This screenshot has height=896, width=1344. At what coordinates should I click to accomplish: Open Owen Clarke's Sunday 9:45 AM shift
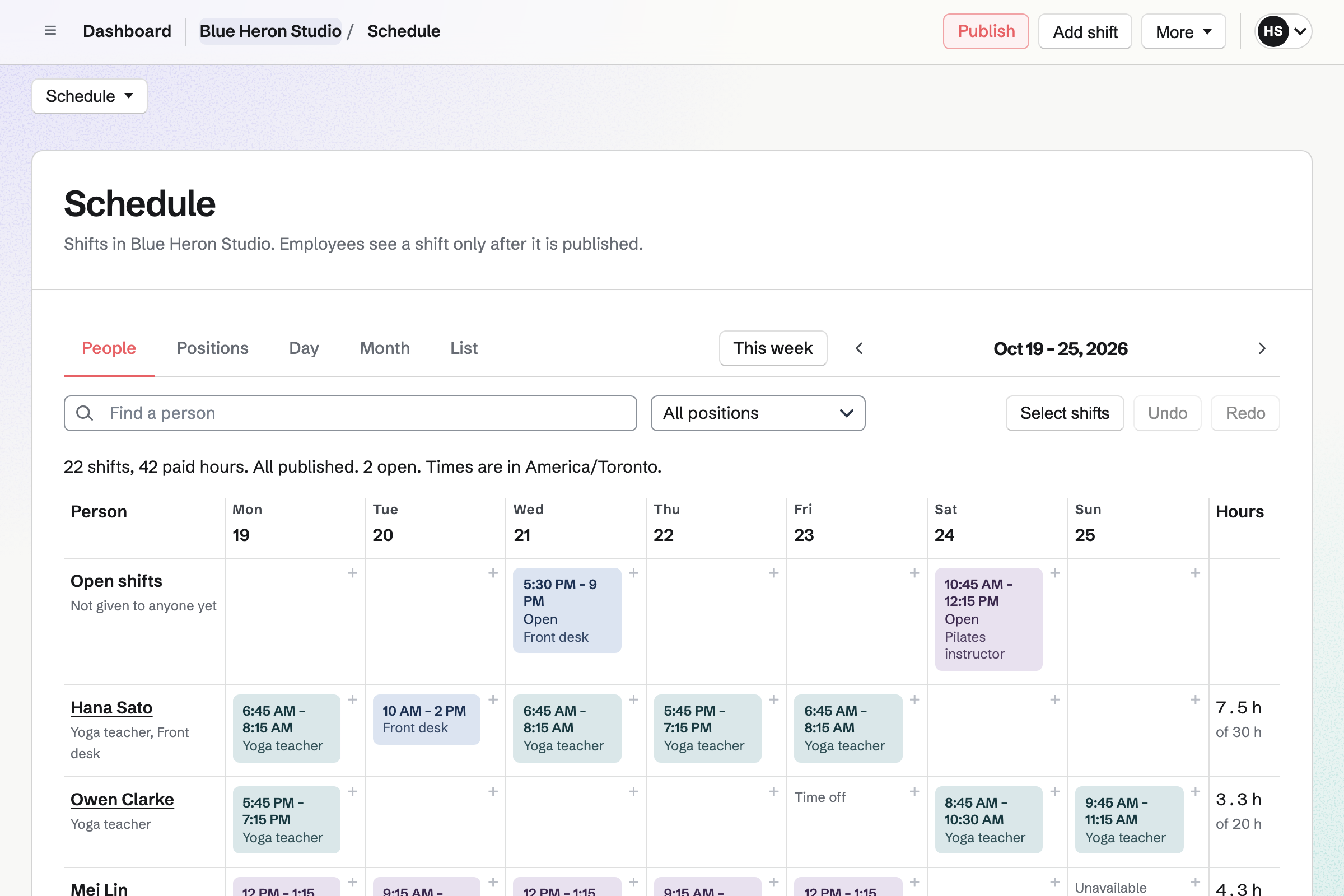point(1129,819)
